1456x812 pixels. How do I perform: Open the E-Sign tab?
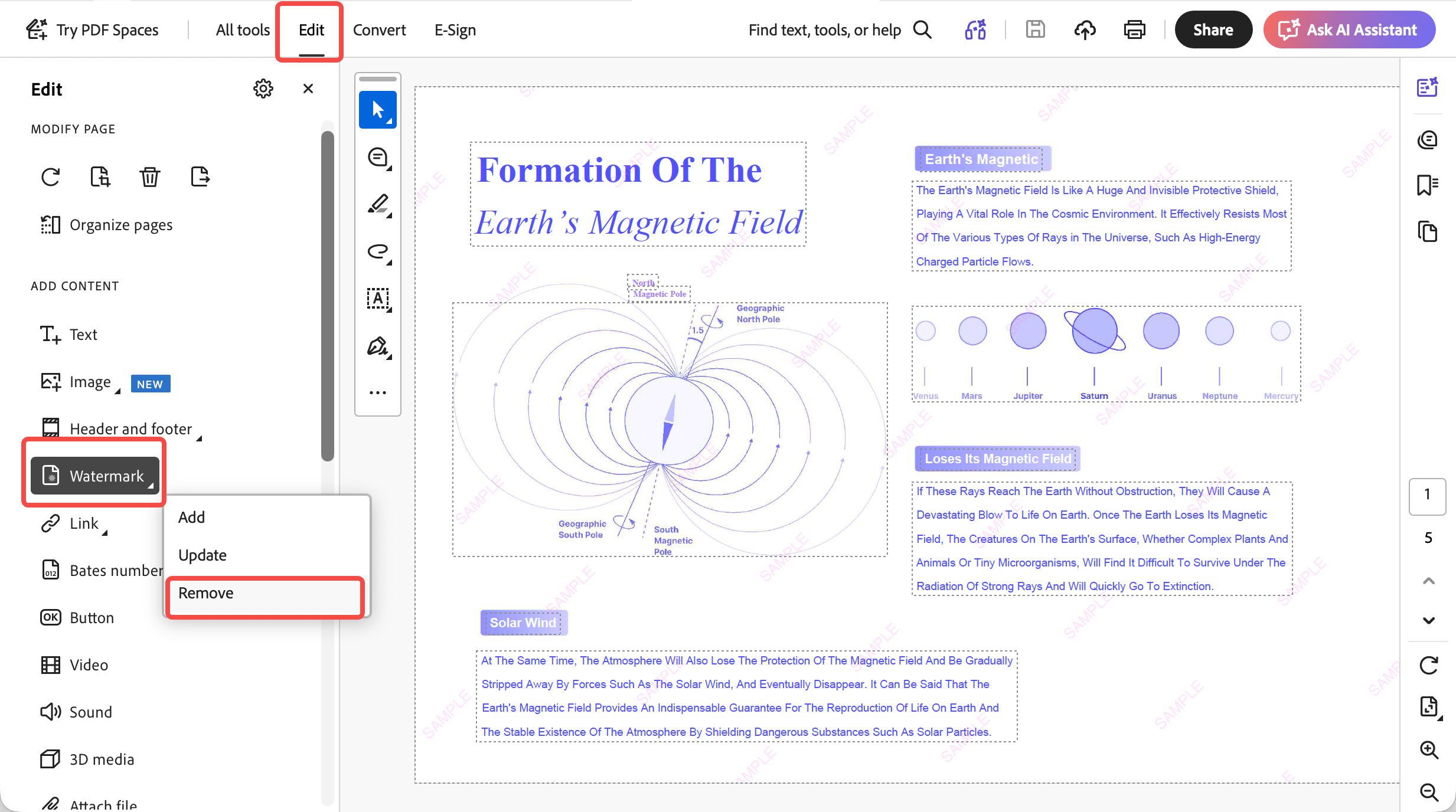[x=455, y=30]
